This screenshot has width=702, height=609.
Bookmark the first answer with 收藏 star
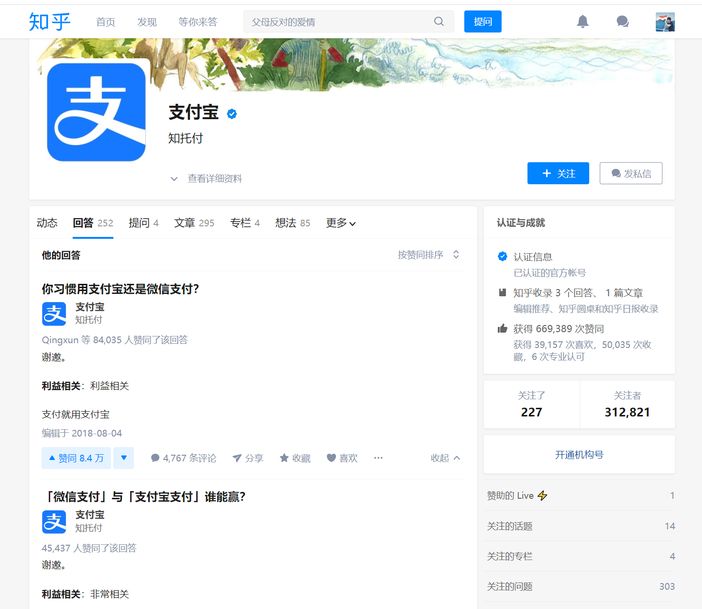point(295,458)
